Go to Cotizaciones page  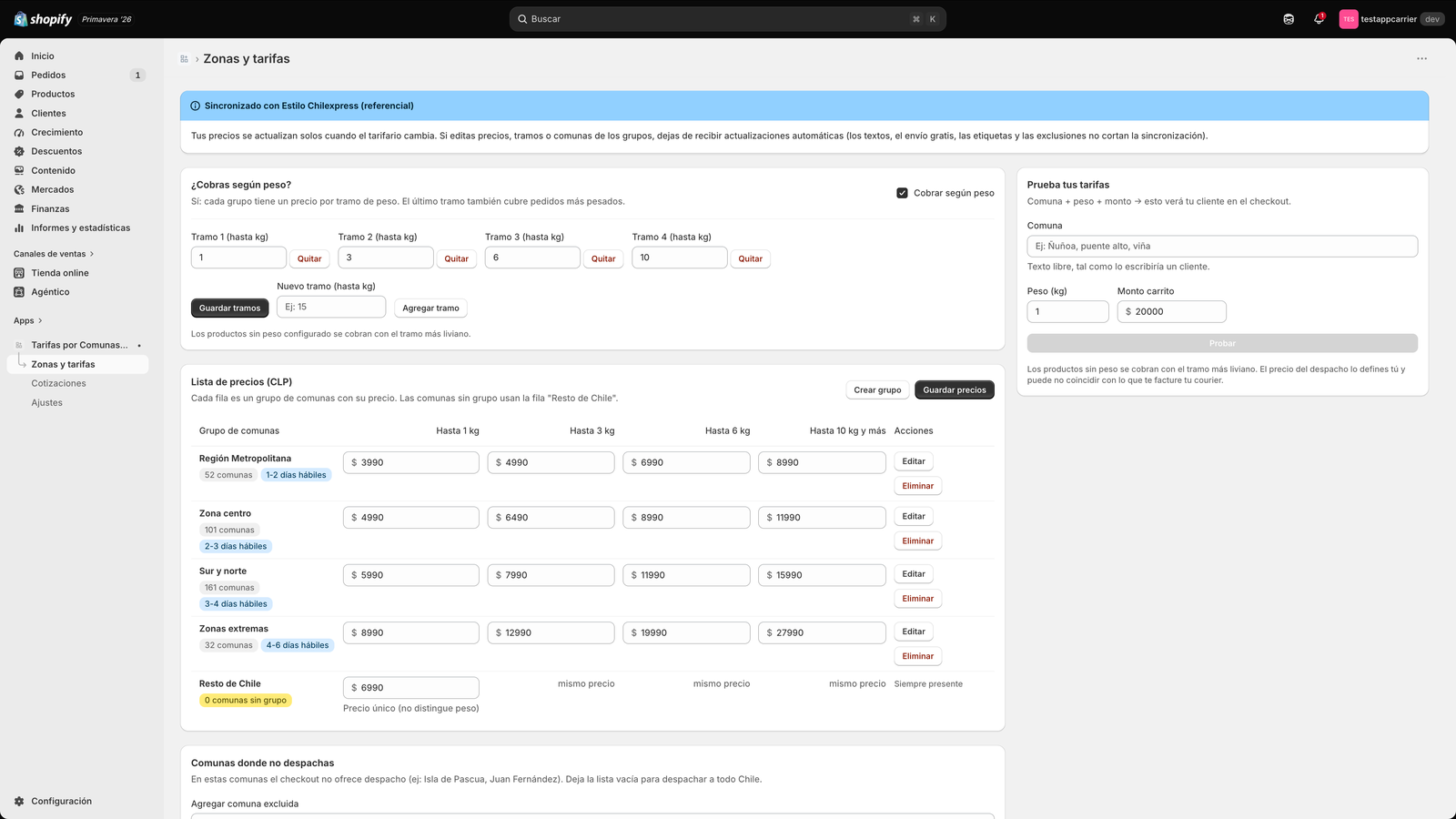pos(58,384)
